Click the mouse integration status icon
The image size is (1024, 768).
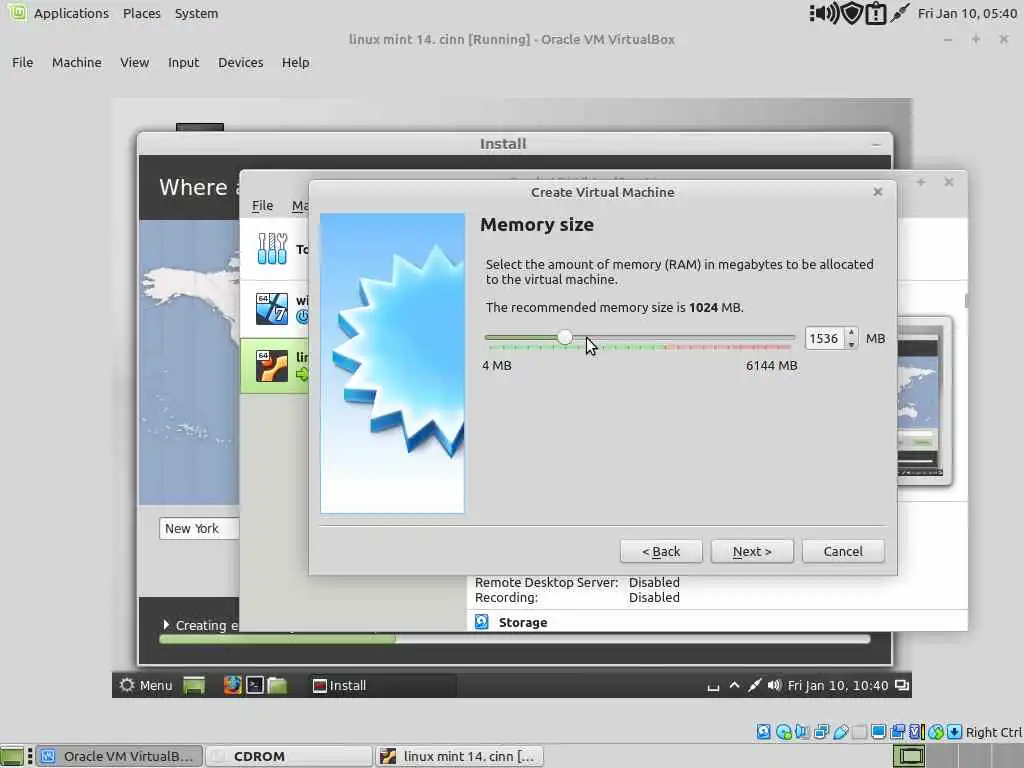(x=936, y=731)
